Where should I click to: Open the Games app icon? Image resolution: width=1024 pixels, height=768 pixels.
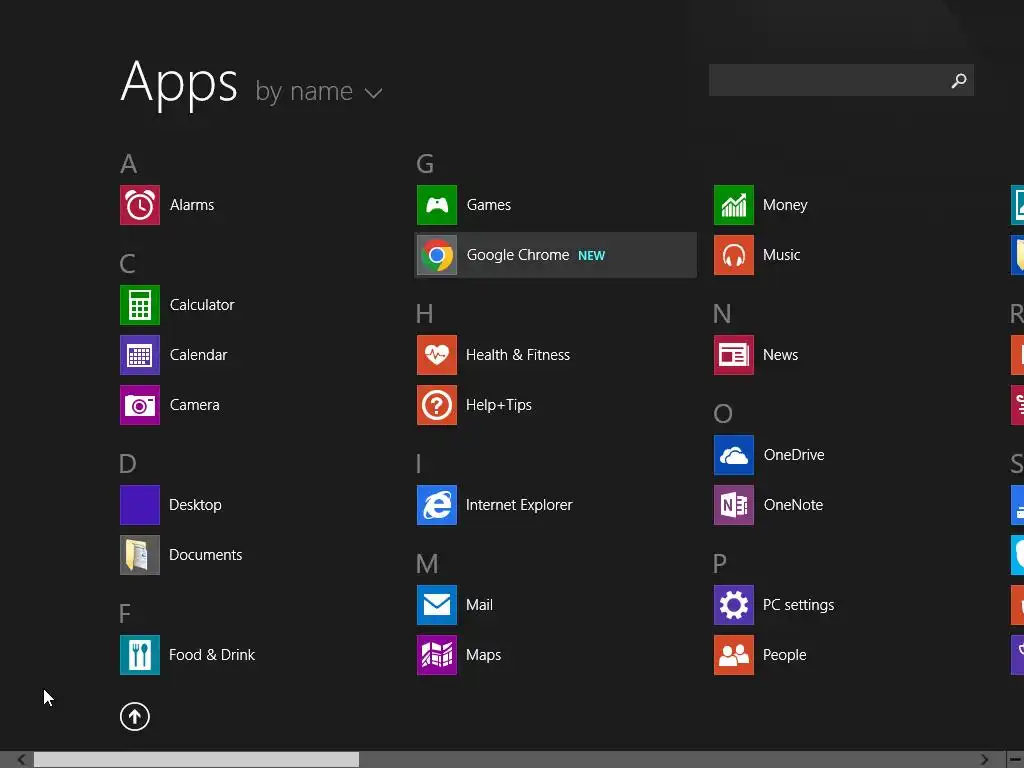437,205
